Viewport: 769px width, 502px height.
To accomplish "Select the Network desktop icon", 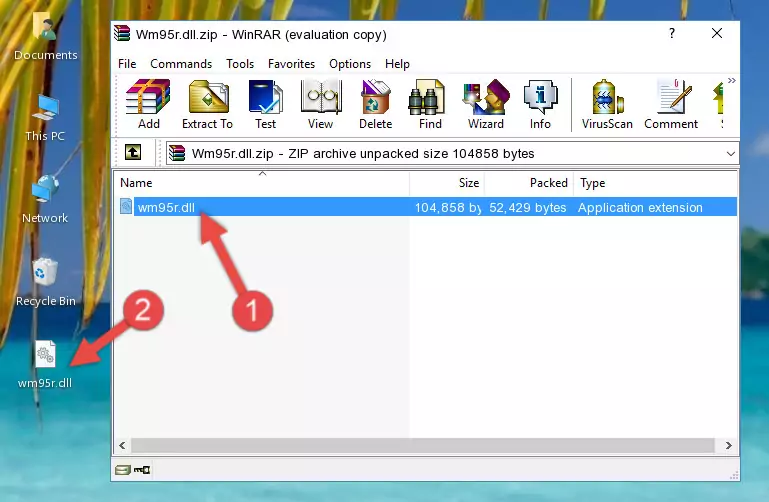I will click(x=45, y=200).
